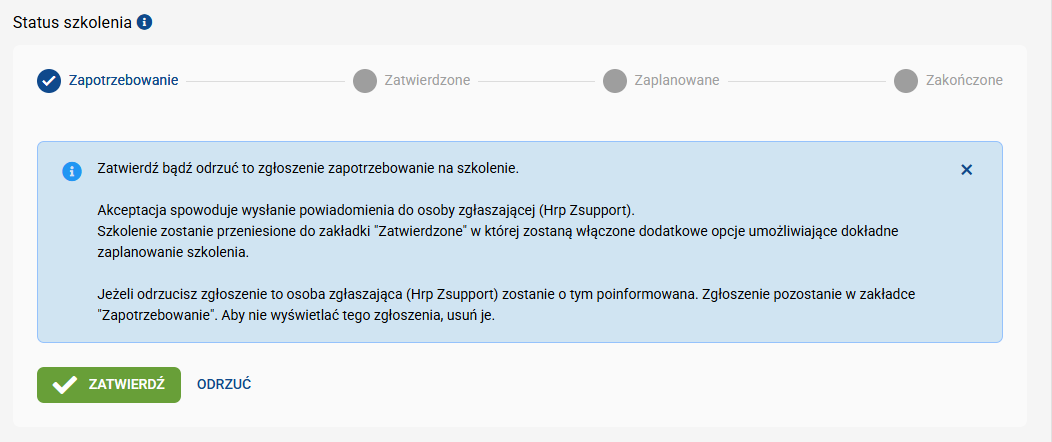
Task: Click connector line between Zapotrzebowanie and Zatwierdzone
Action: pyautogui.click(x=266, y=81)
